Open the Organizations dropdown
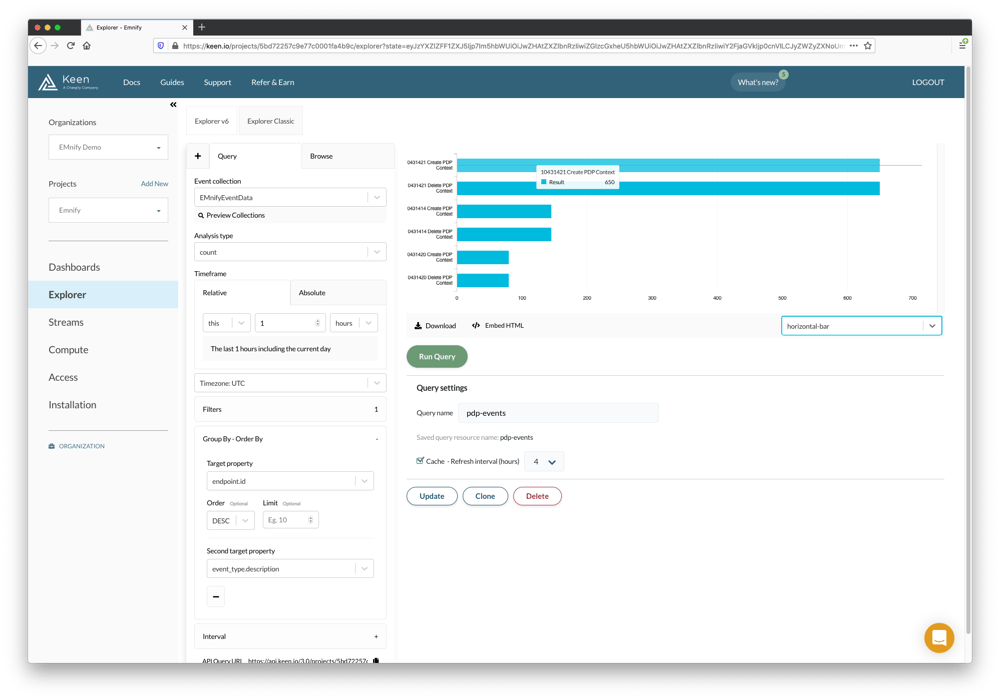This screenshot has width=1000, height=700. point(108,147)
